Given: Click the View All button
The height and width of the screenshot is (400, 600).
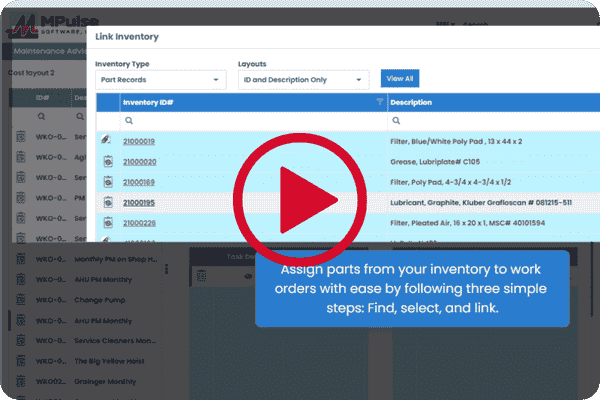Looking at the screenshot, I should pos(400,78).
